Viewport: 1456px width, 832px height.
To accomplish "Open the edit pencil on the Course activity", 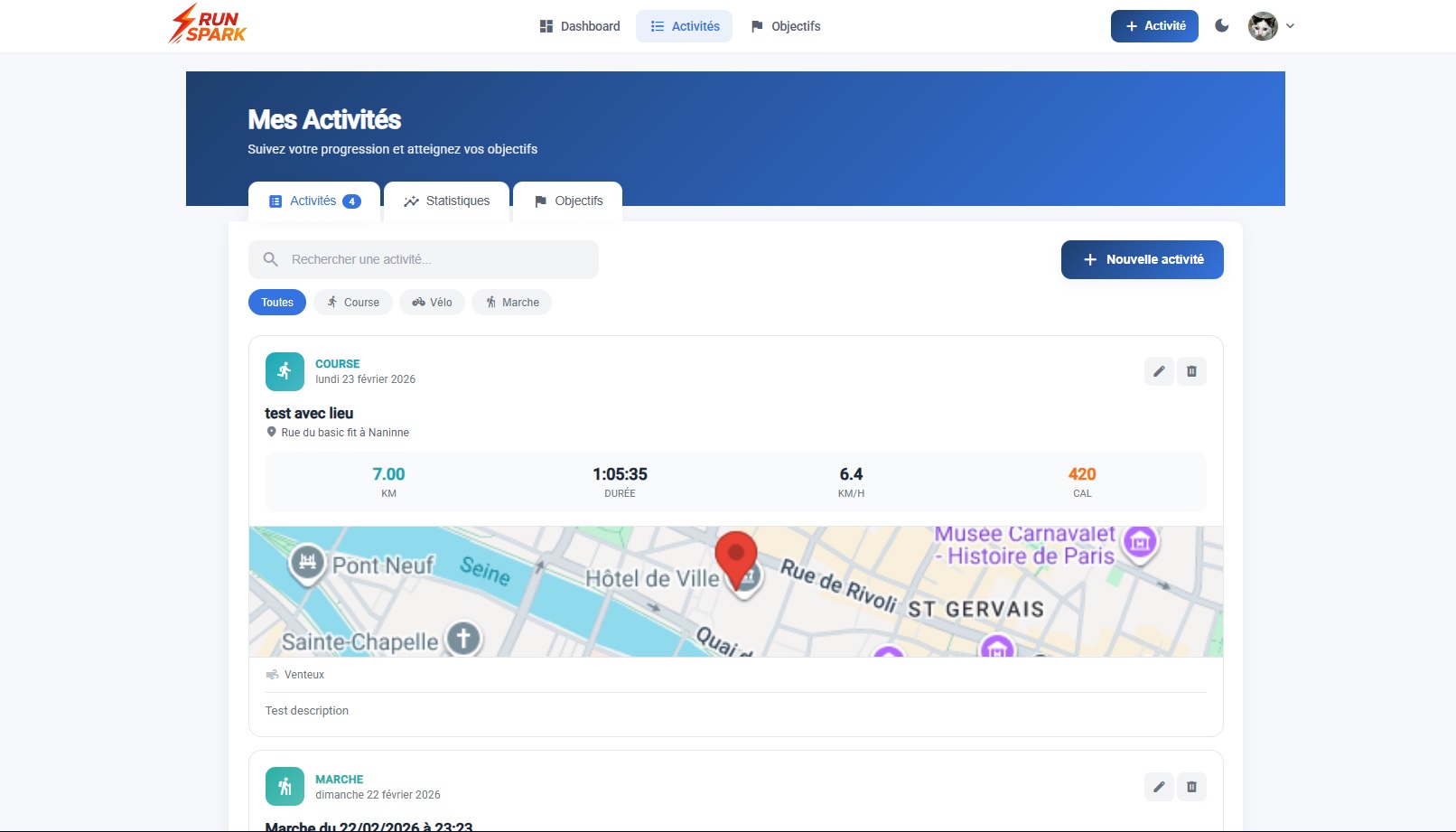I will point(1159,370).
